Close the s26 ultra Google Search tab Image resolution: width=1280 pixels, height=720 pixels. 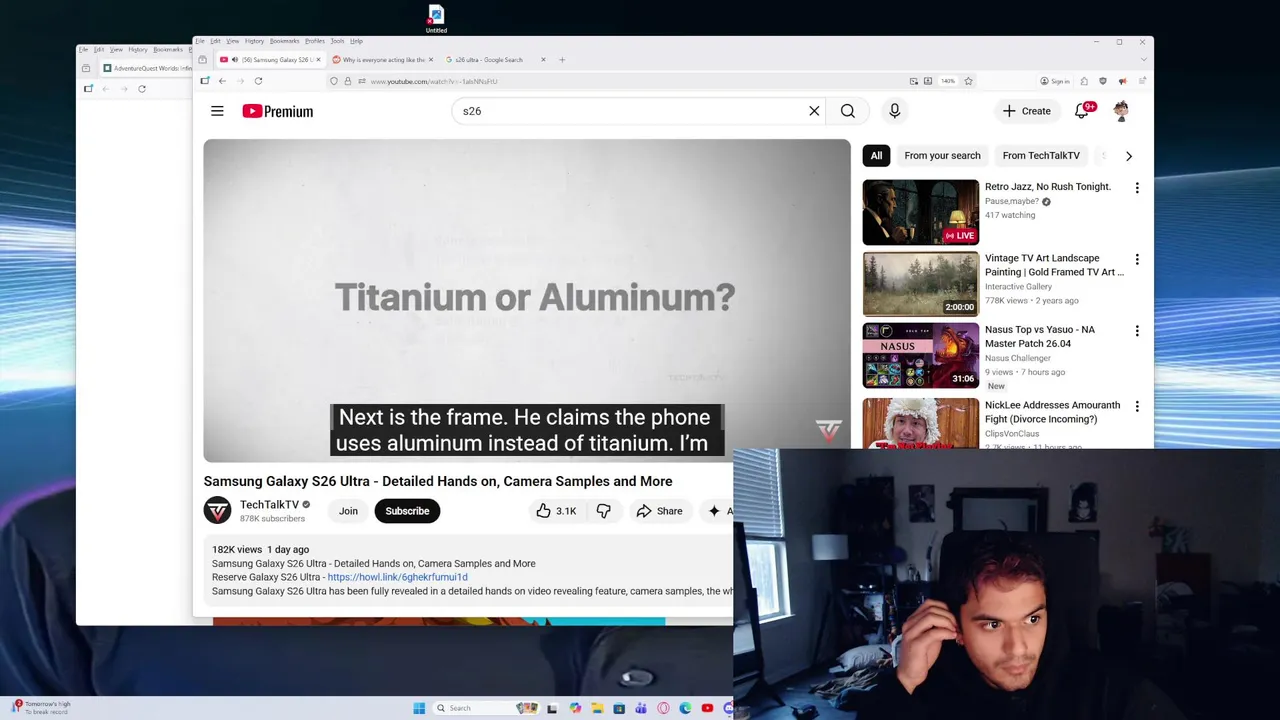(543, 60)
